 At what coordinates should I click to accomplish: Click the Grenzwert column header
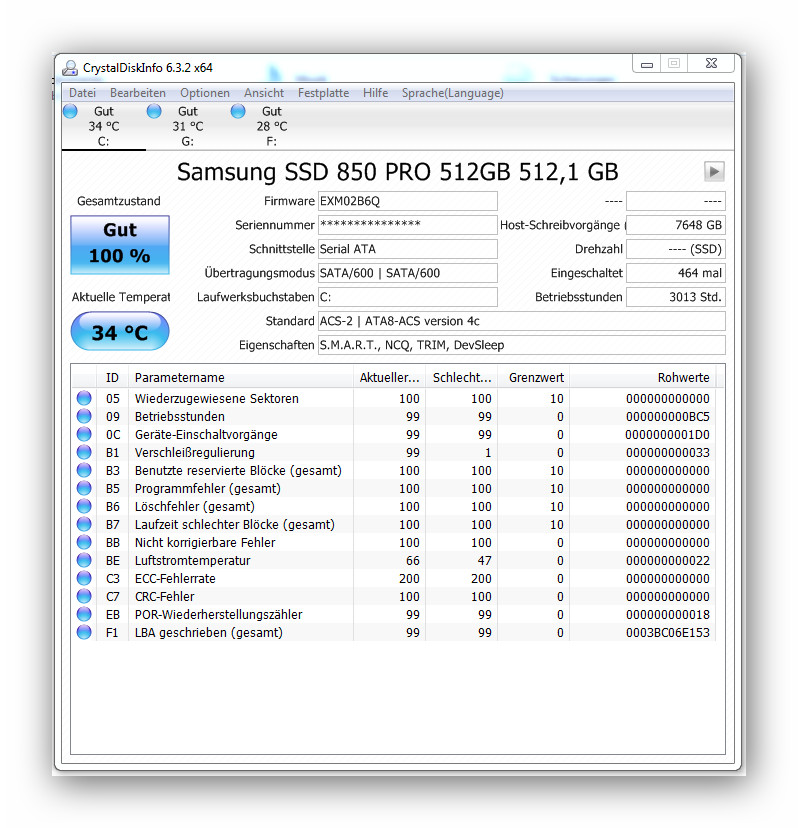[533, 378]
